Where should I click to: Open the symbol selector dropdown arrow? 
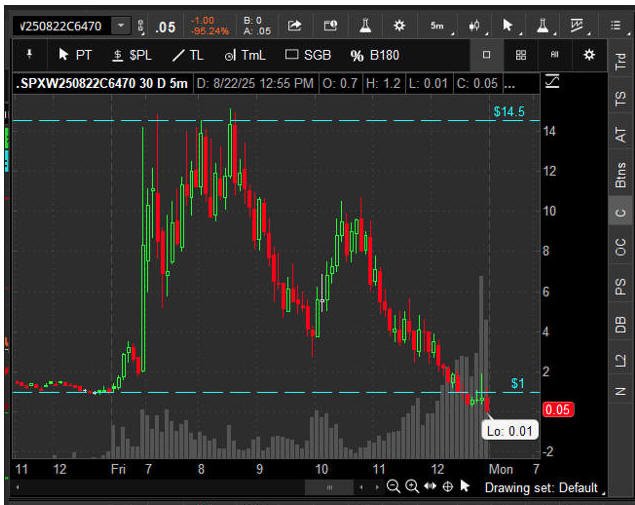point(122,25)
